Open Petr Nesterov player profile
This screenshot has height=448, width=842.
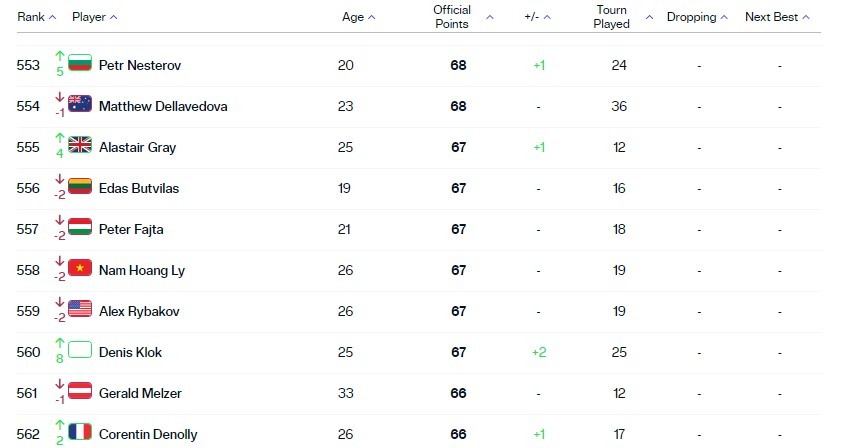point(140,66)
